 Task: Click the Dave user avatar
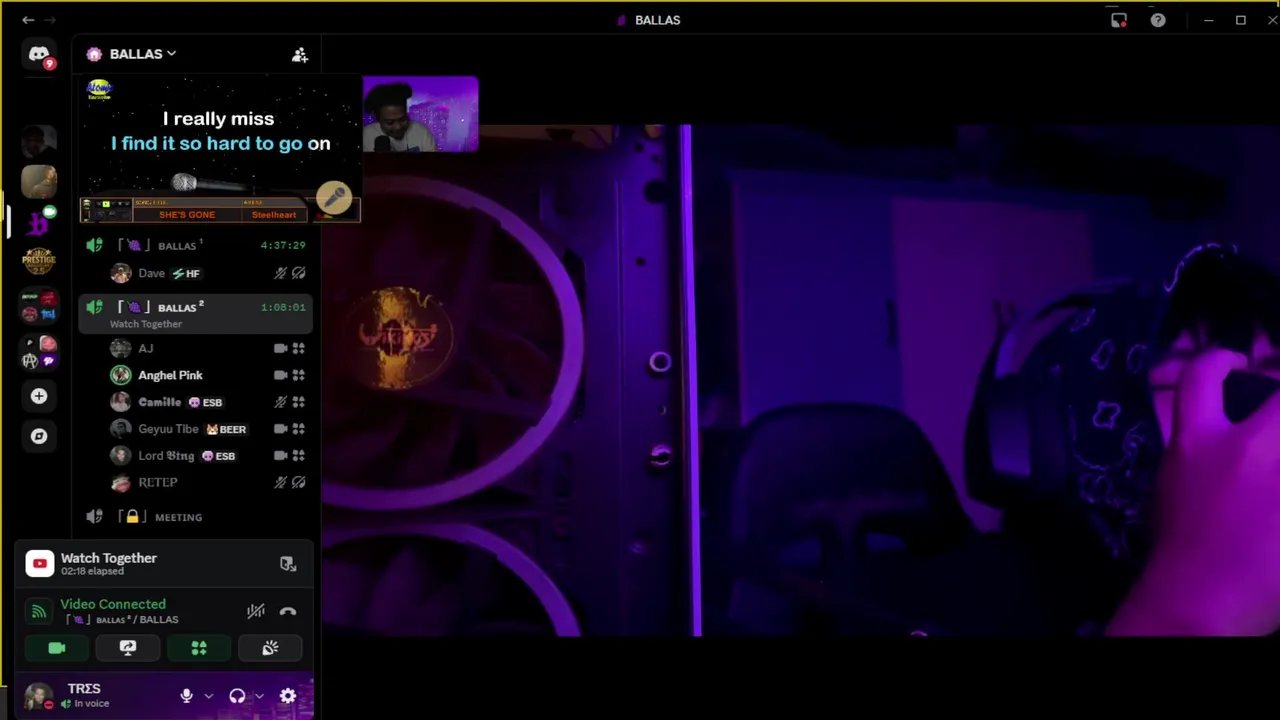click(120, 273)
